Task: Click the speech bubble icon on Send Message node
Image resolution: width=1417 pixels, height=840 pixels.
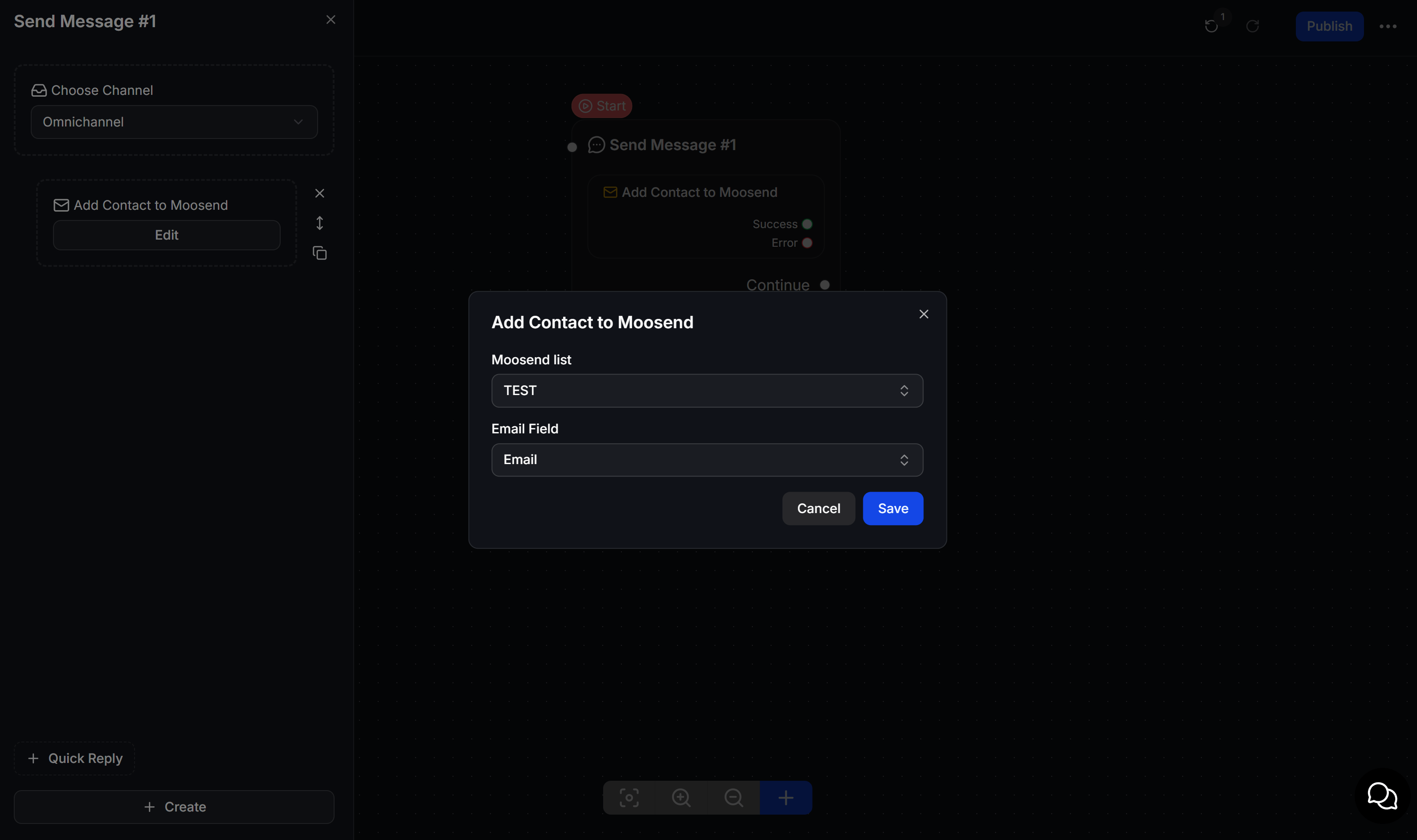Action: (596, 145)
